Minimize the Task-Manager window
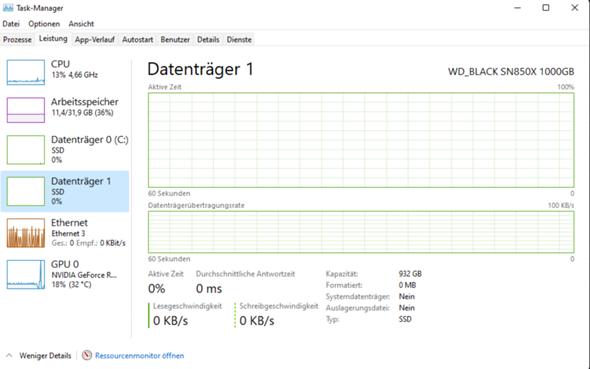The image size is (590, 369). coord(518,8)
